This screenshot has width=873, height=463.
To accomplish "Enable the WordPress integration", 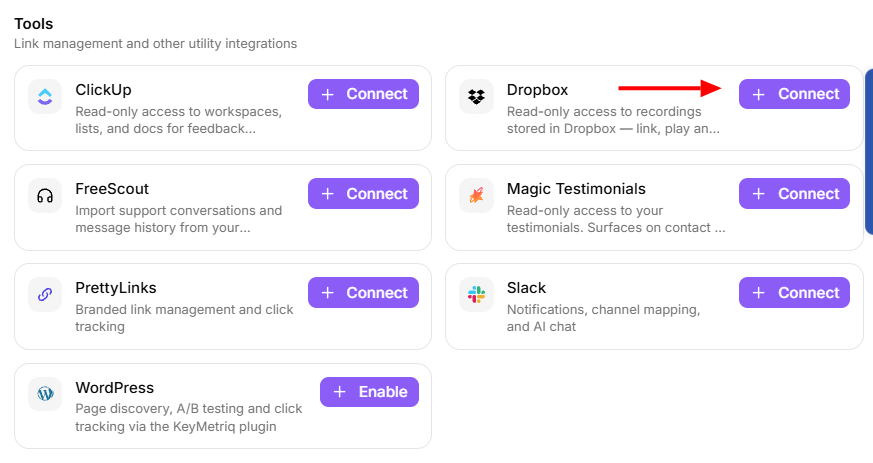I will click(x=370, y=392).
